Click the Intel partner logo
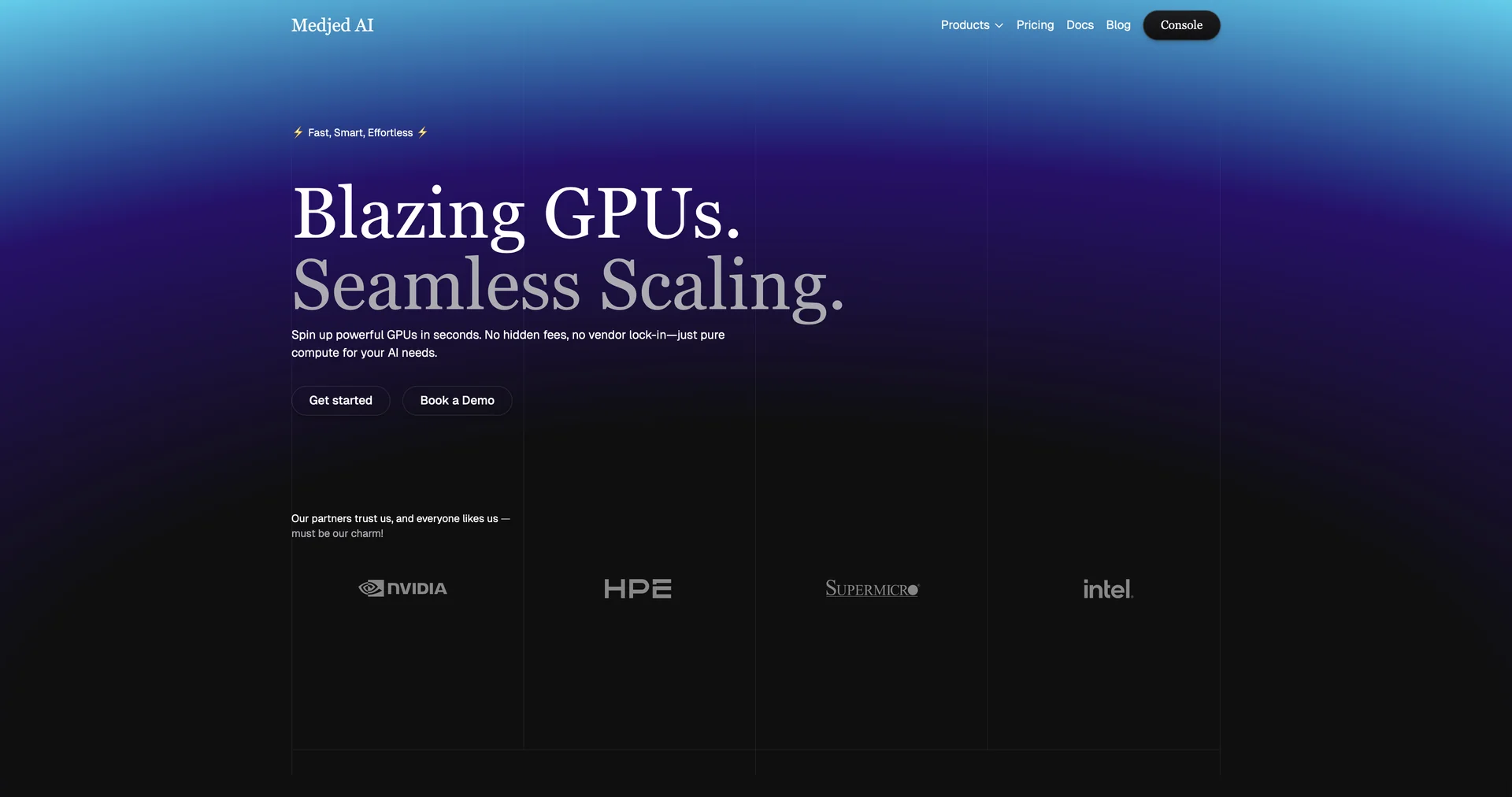 pos(1107,588)
